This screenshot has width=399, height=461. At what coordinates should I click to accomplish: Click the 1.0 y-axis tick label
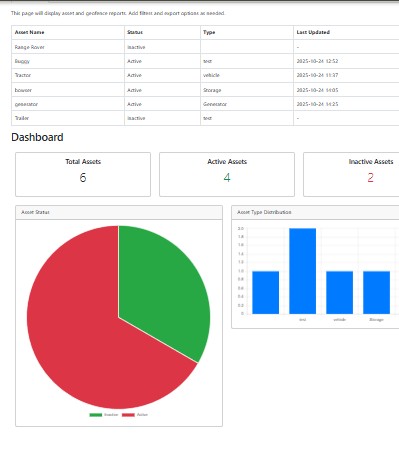pos(241,271)
